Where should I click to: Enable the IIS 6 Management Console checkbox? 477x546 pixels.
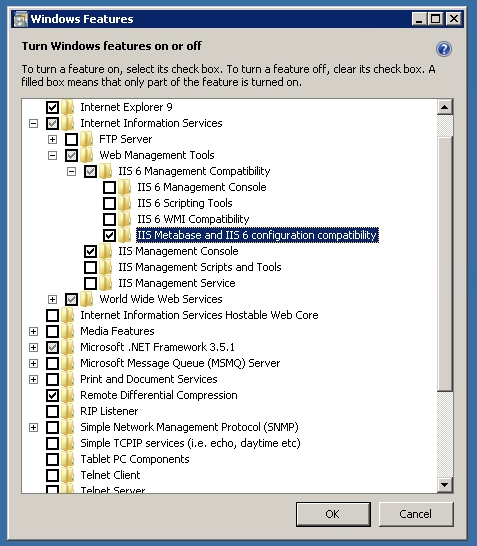pos(110,187)
